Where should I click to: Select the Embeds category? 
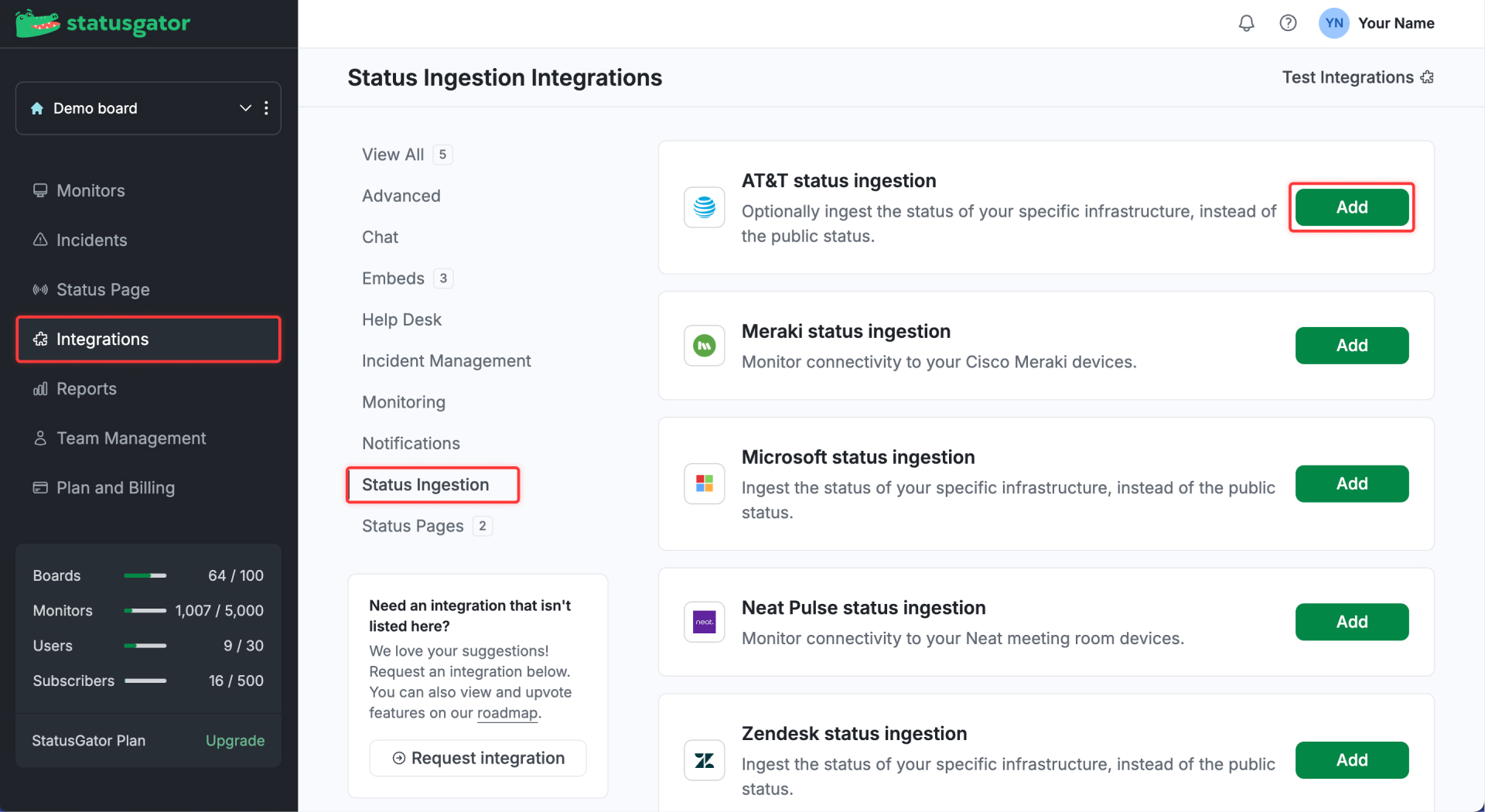[393, 278]
